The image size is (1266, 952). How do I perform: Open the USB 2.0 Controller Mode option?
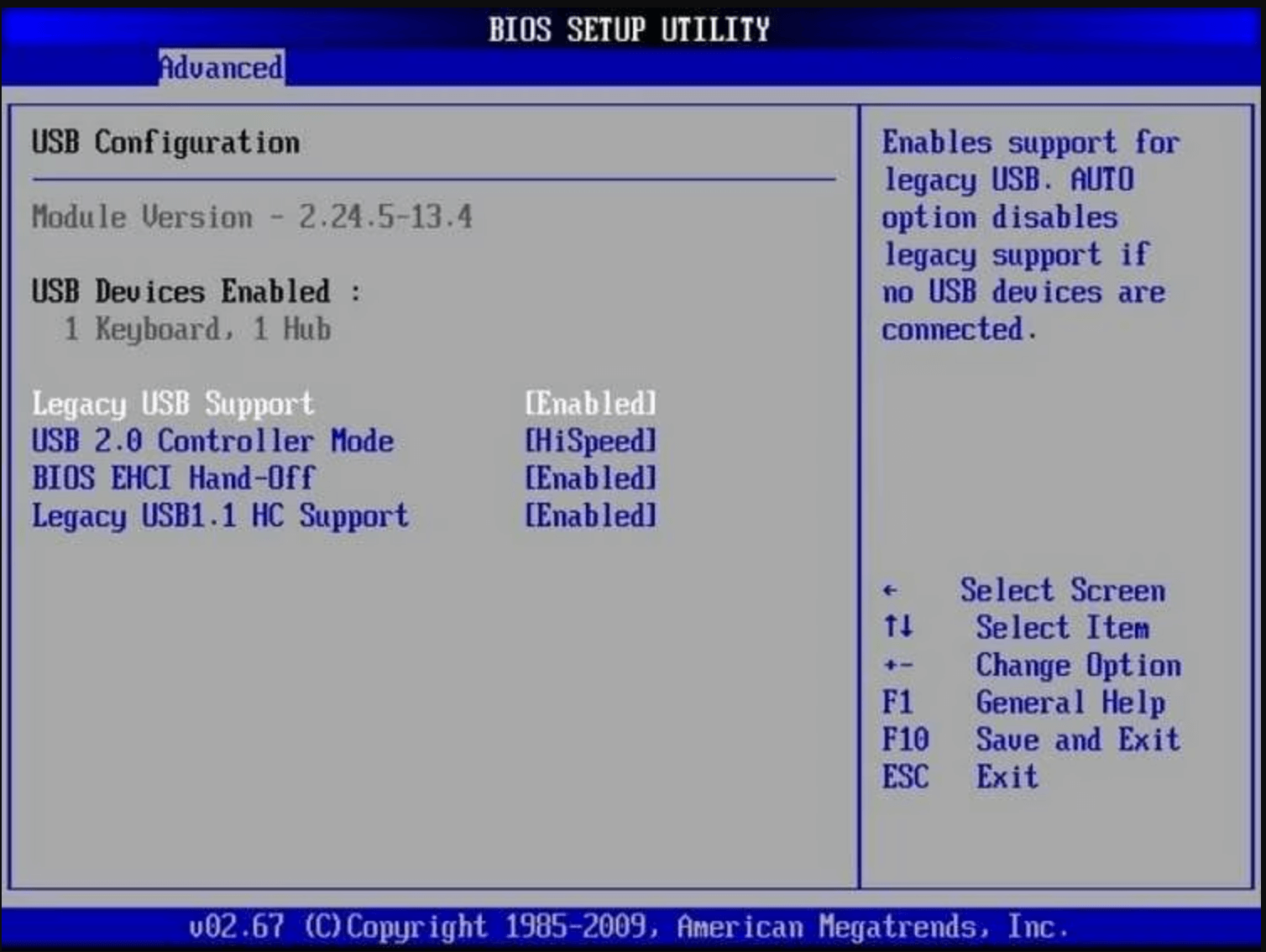pyautogui.click(x=213, y=441)
